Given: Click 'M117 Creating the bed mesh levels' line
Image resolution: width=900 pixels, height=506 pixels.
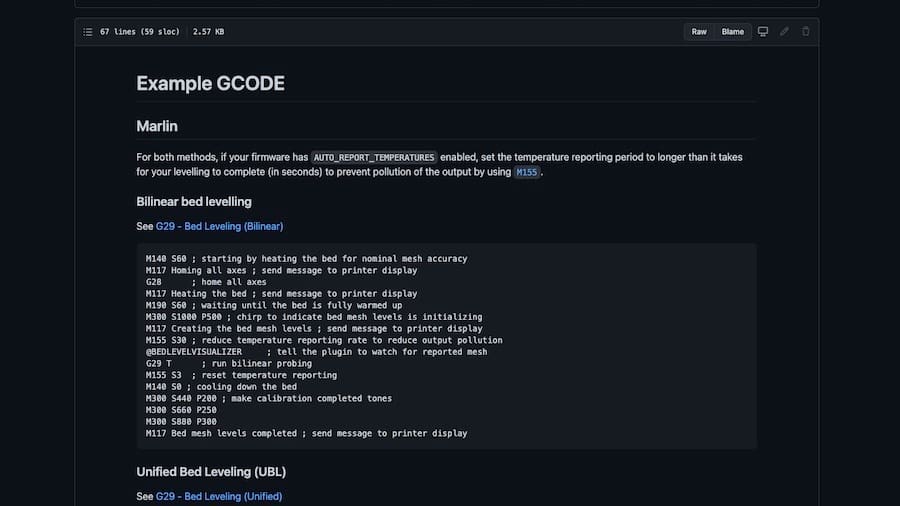Looking at the screenshot, I should (x=314, y=328).
